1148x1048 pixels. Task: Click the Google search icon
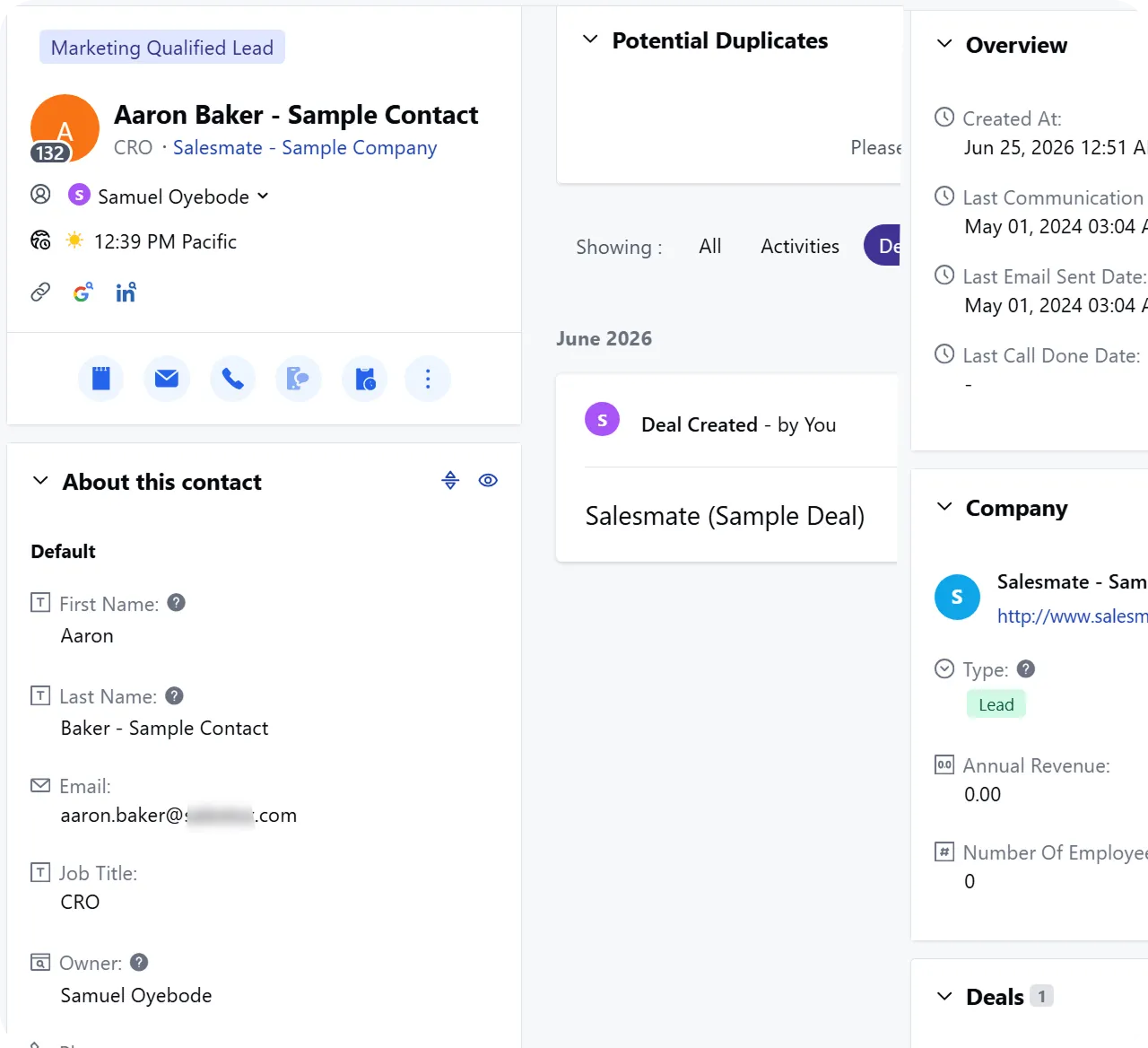click(x=83, y=293)
